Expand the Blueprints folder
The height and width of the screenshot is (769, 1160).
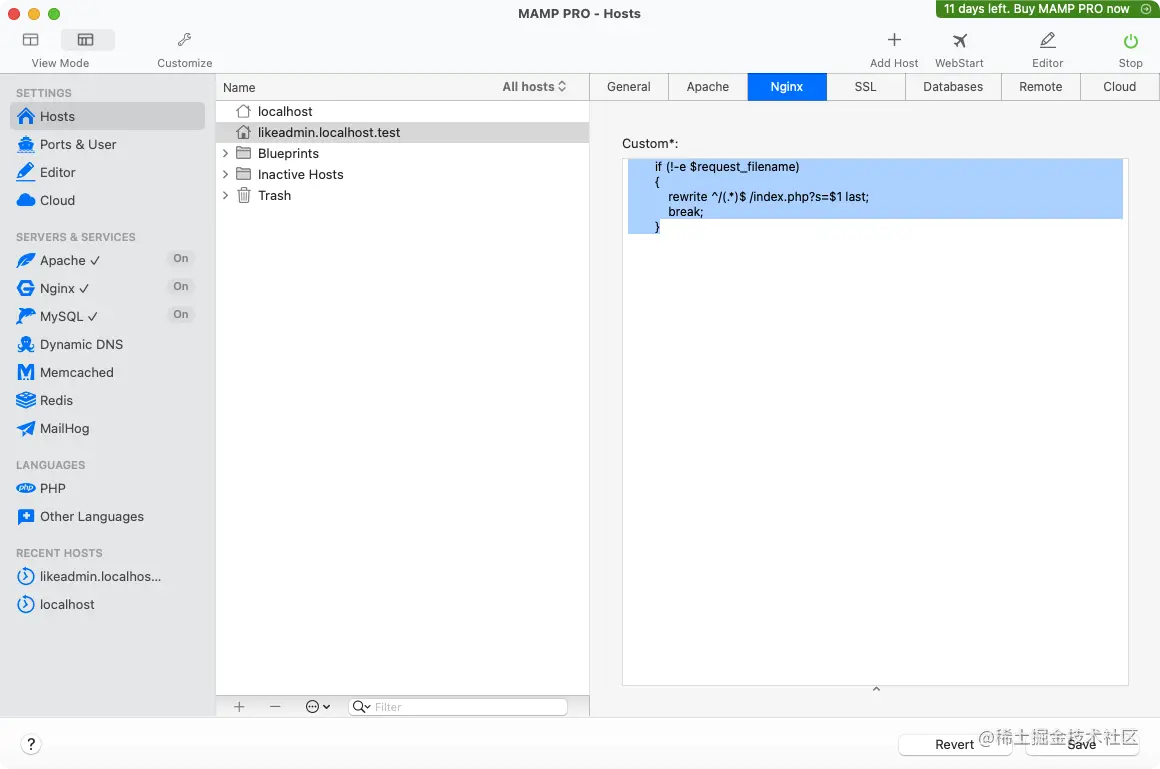click(226, 153)
